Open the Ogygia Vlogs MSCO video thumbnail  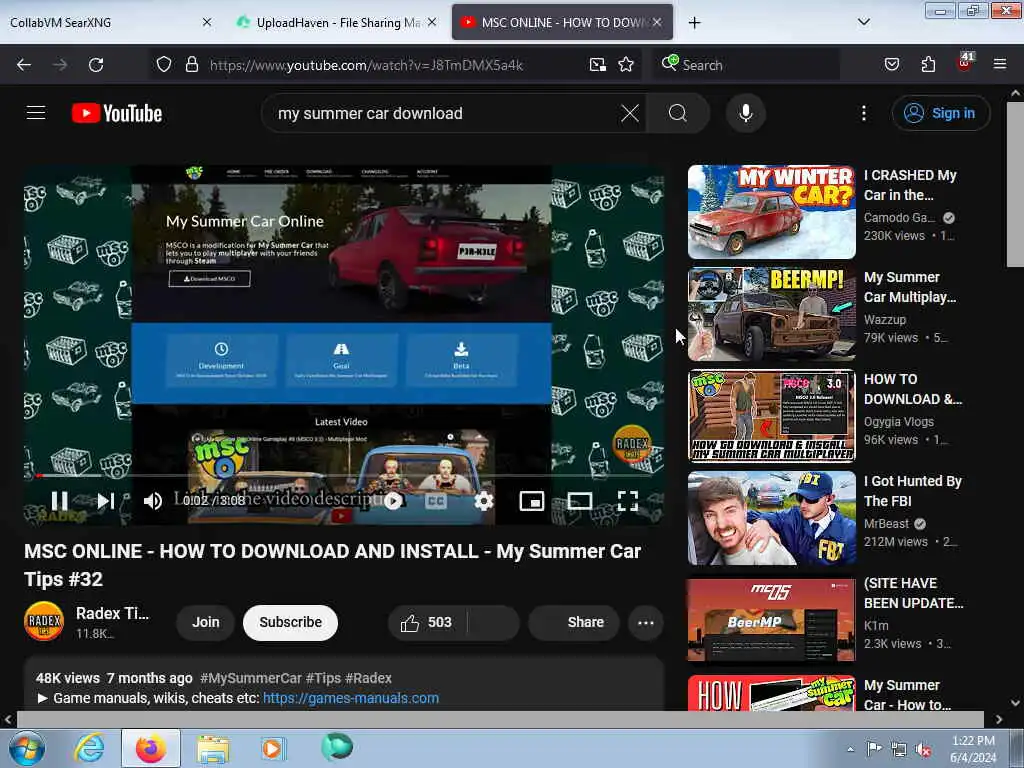771,415
